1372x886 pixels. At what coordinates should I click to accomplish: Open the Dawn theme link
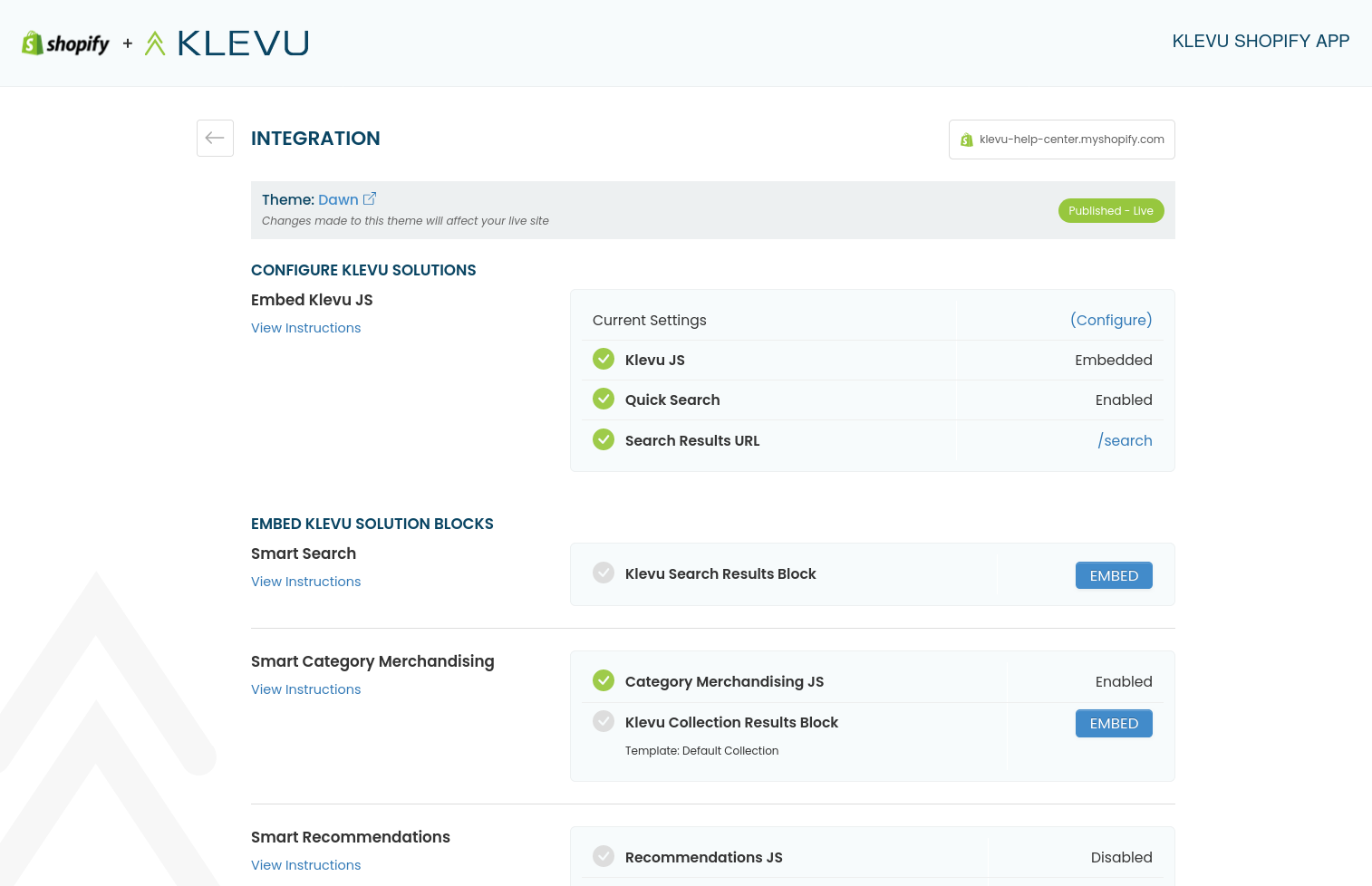pyautogui.click(x=338, y=200)
